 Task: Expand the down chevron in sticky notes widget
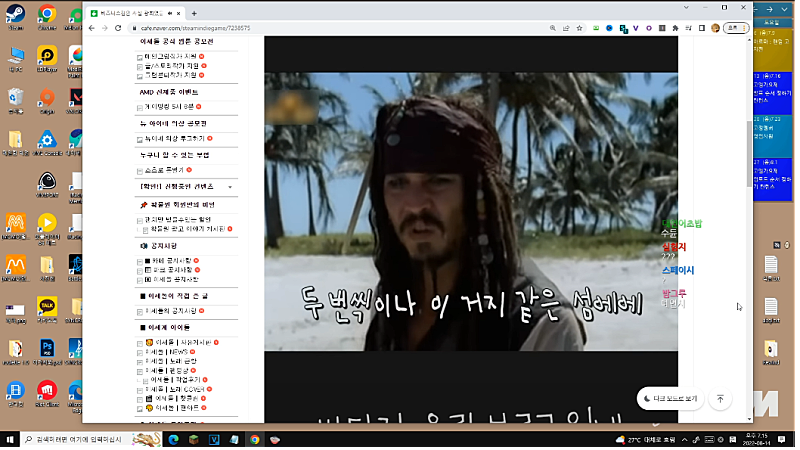[x=785, y=9]
